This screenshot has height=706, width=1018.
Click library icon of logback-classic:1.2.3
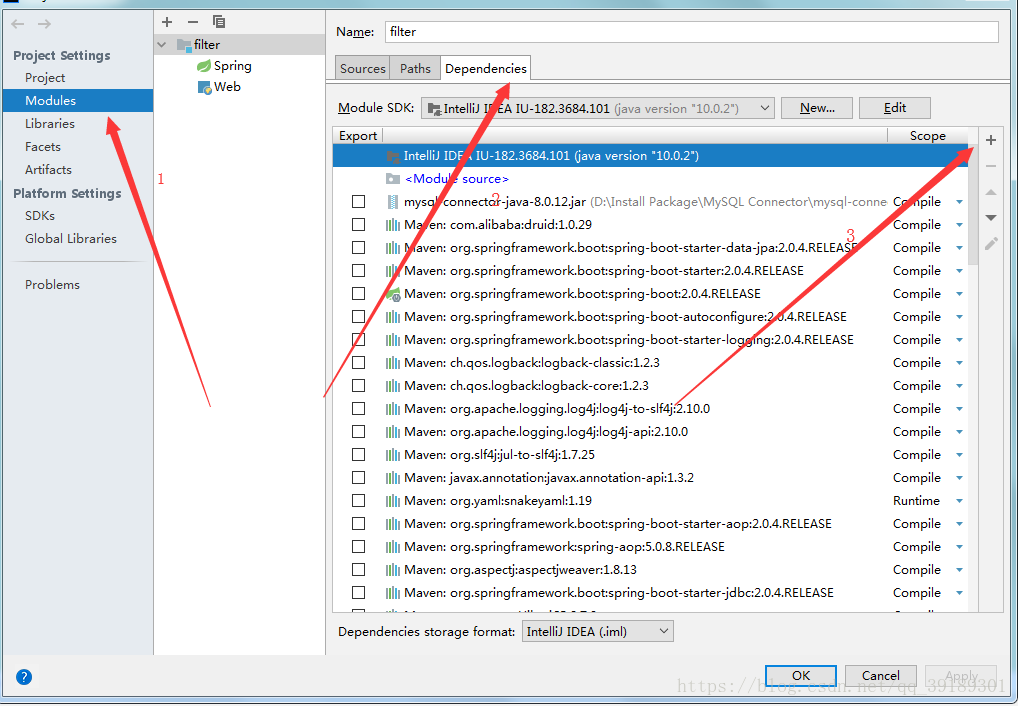[393, 362]
